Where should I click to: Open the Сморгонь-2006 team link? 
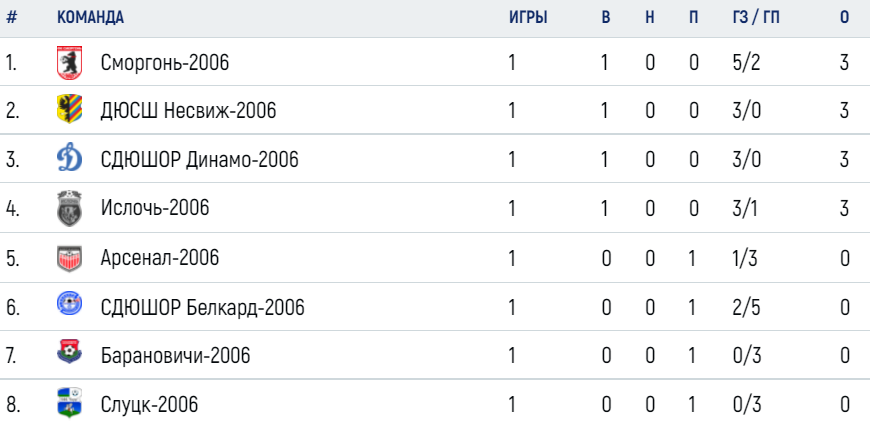[x=165, y=63]
